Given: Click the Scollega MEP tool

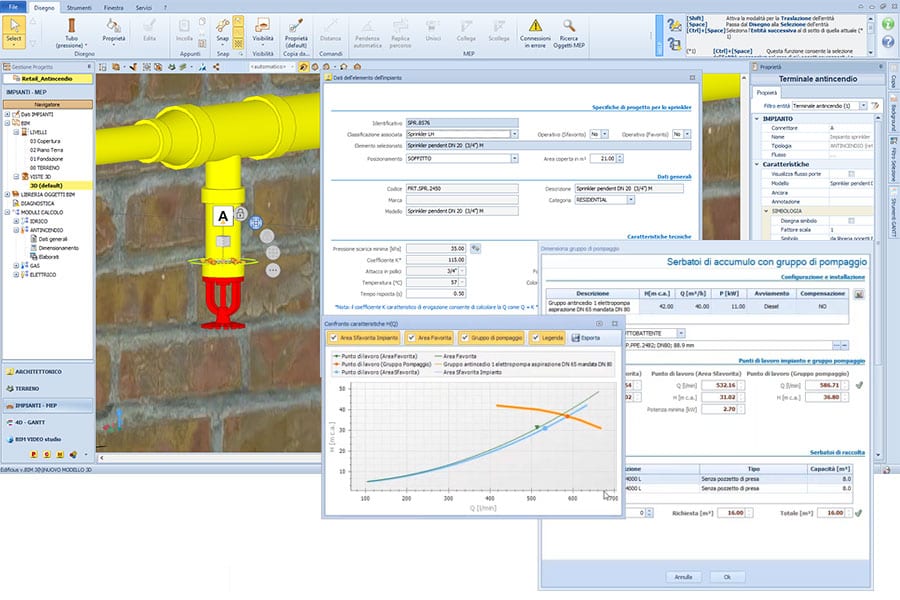Looking at the screenshot, I should [x=499, y=31].
